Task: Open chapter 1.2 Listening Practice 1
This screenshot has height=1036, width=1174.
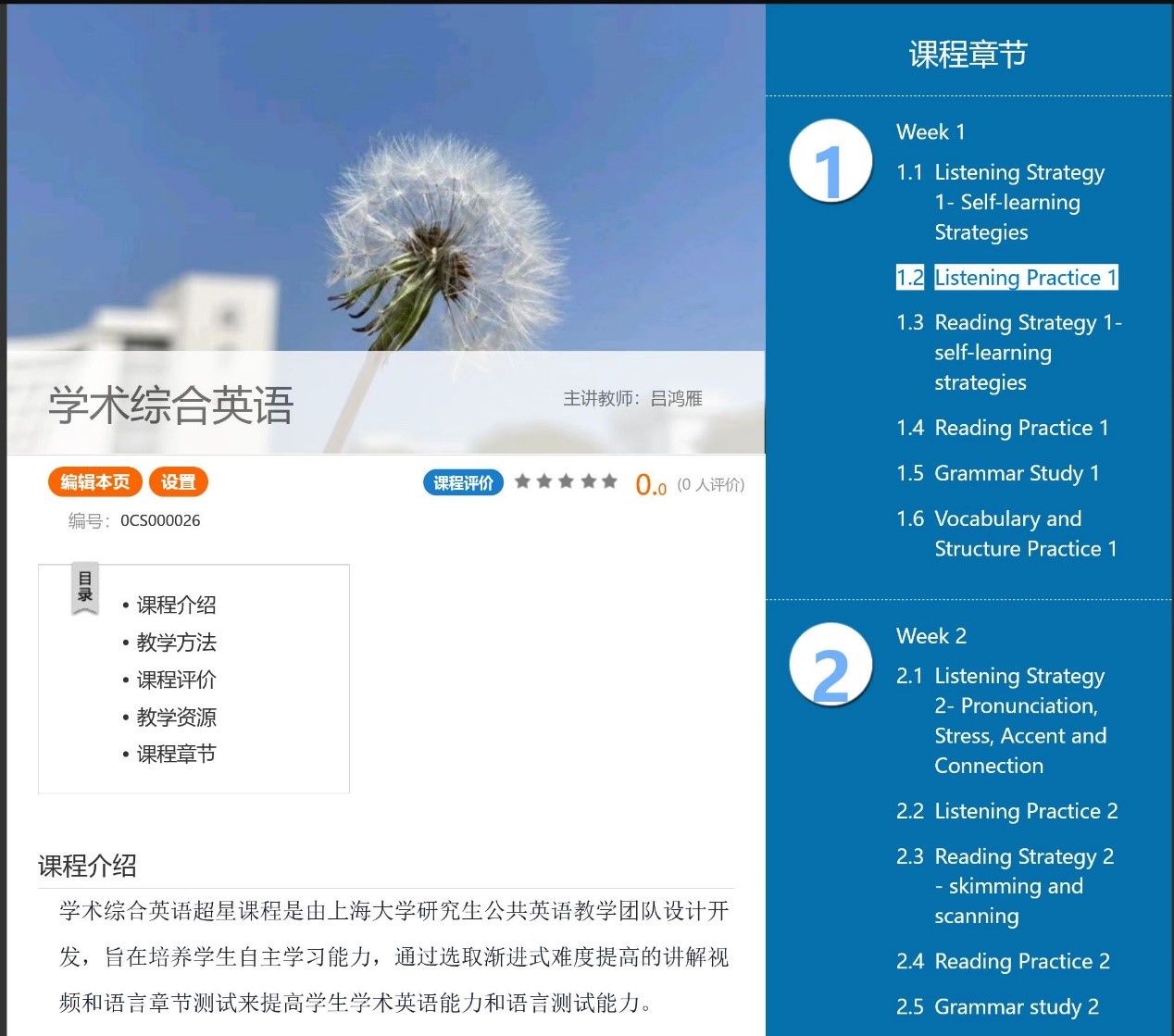Action: pyautogui.click(x=1025, y=278)
